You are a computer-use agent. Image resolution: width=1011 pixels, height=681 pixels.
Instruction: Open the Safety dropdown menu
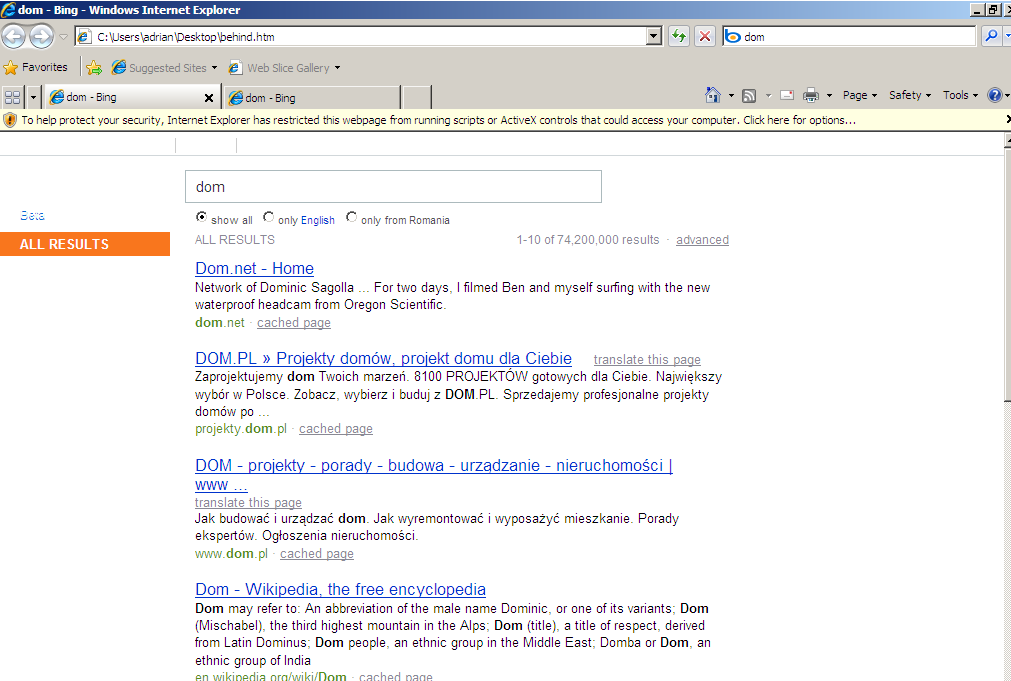pyautogui.click(x=909, y=96)
